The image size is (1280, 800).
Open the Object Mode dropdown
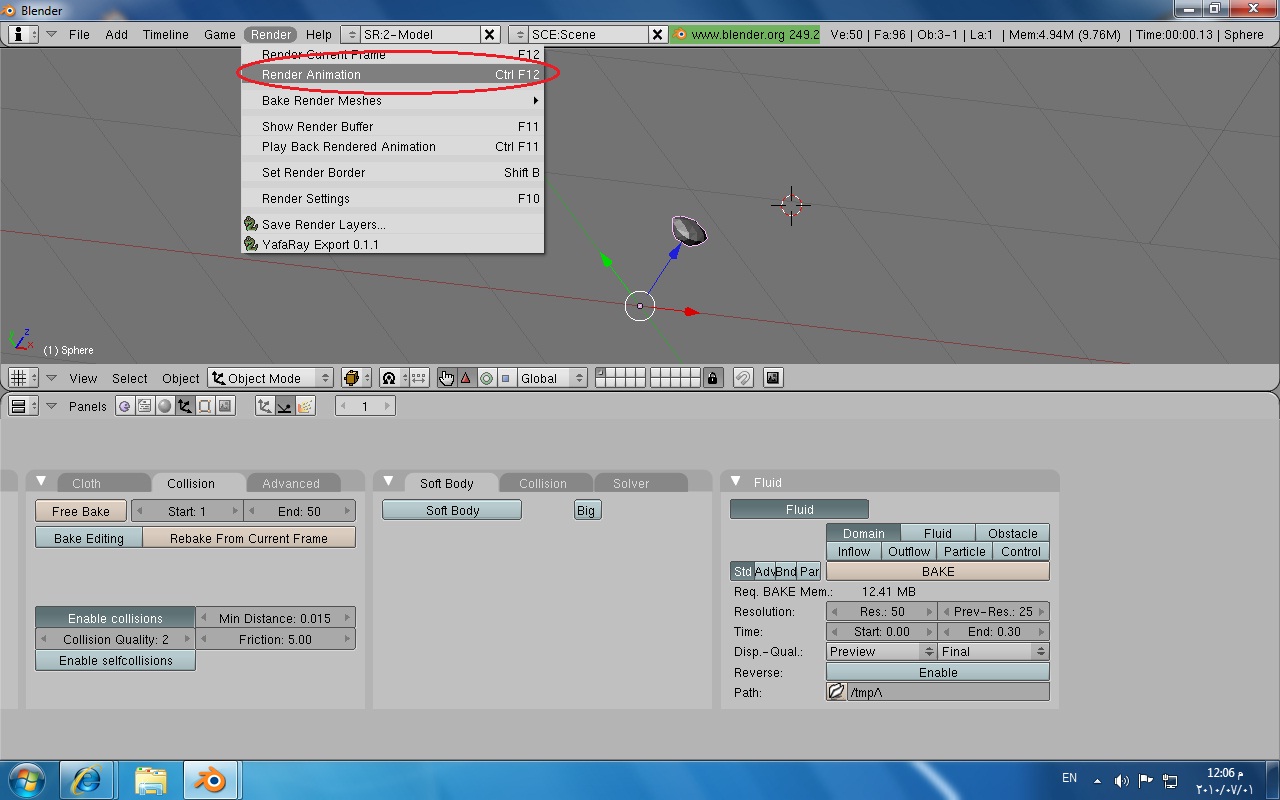(271, 378)
